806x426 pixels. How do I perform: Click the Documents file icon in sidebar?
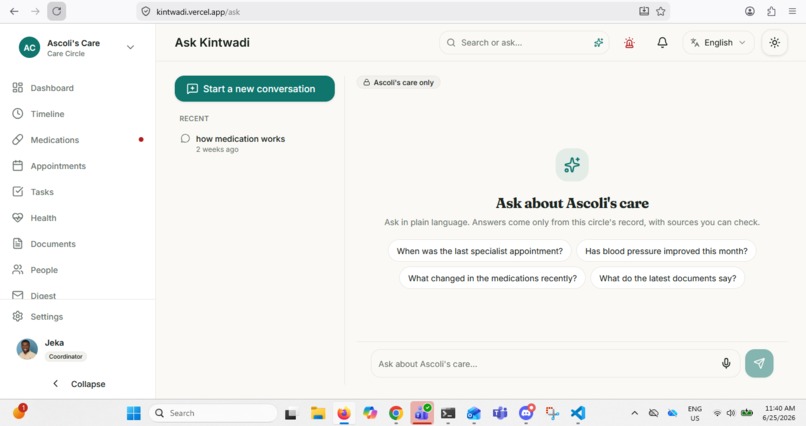[x=17, y=244]
